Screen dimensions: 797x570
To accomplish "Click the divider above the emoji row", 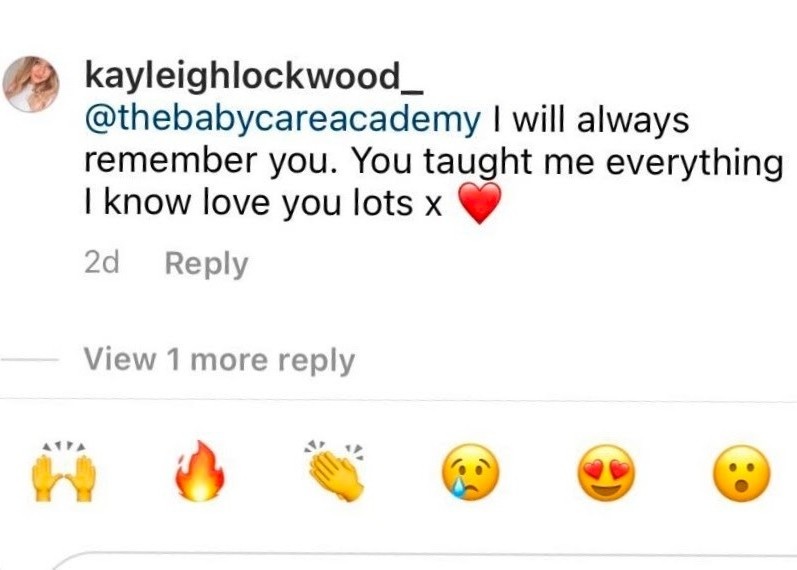I will coord(398,400).
